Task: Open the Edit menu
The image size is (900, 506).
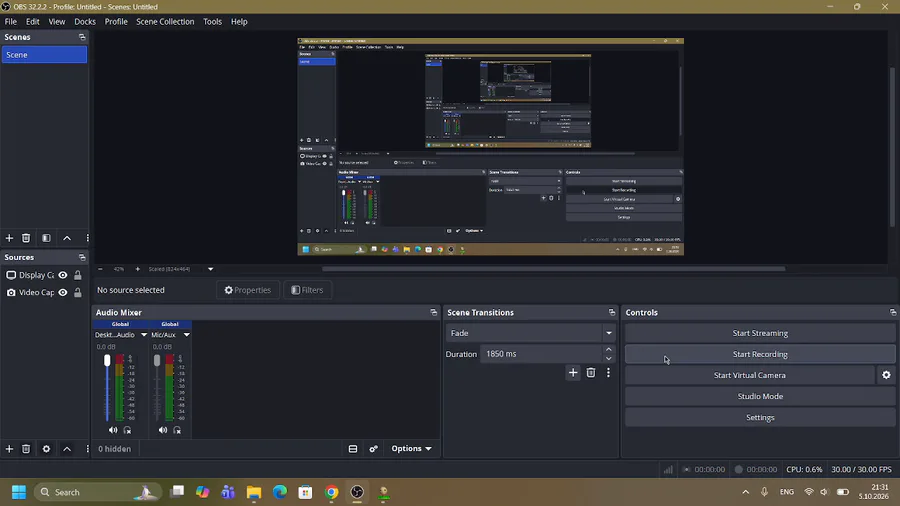Action: tap(33, 22)
